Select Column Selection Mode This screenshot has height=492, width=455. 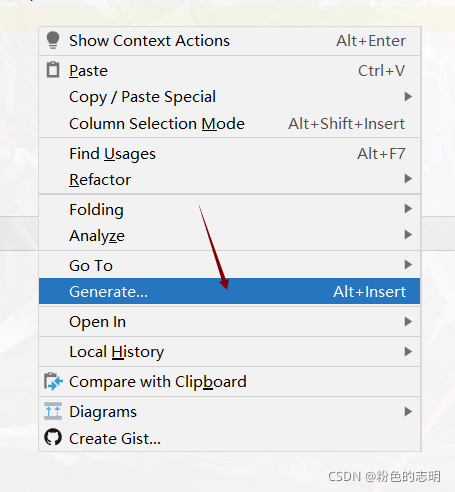(x=229, y=123)
